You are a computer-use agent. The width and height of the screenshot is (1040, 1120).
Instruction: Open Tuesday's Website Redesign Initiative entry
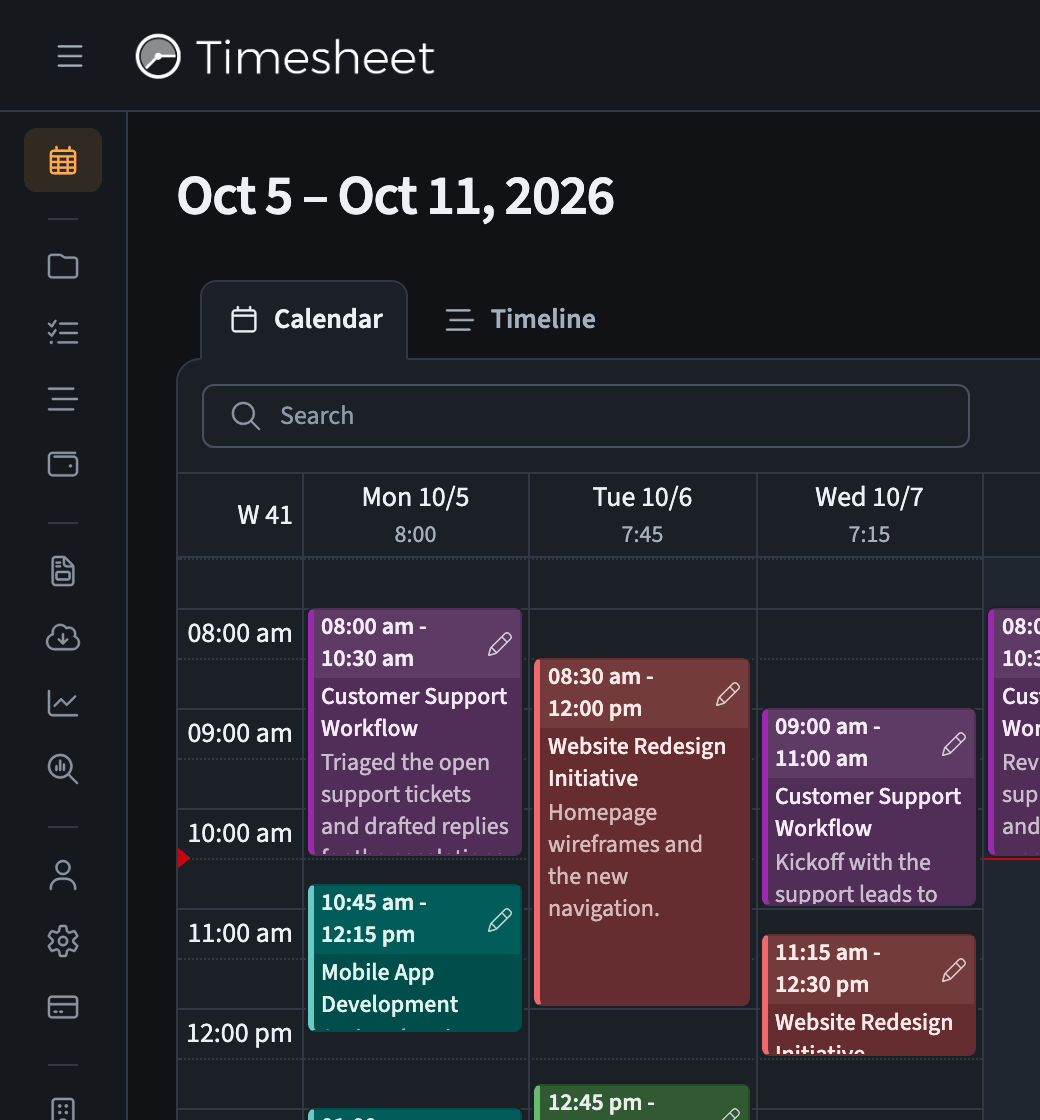642,832
